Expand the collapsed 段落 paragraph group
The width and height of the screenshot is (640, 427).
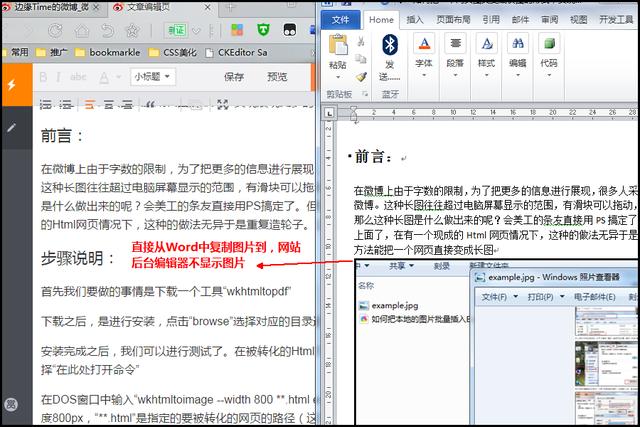coord(455,57)
